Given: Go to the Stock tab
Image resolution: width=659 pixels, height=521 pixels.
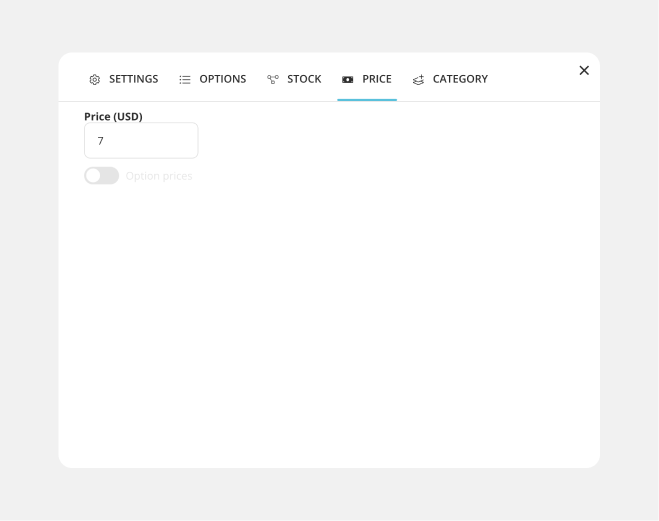Looking at the screenshot, I should pyautogui.click(x=304, y=79).
